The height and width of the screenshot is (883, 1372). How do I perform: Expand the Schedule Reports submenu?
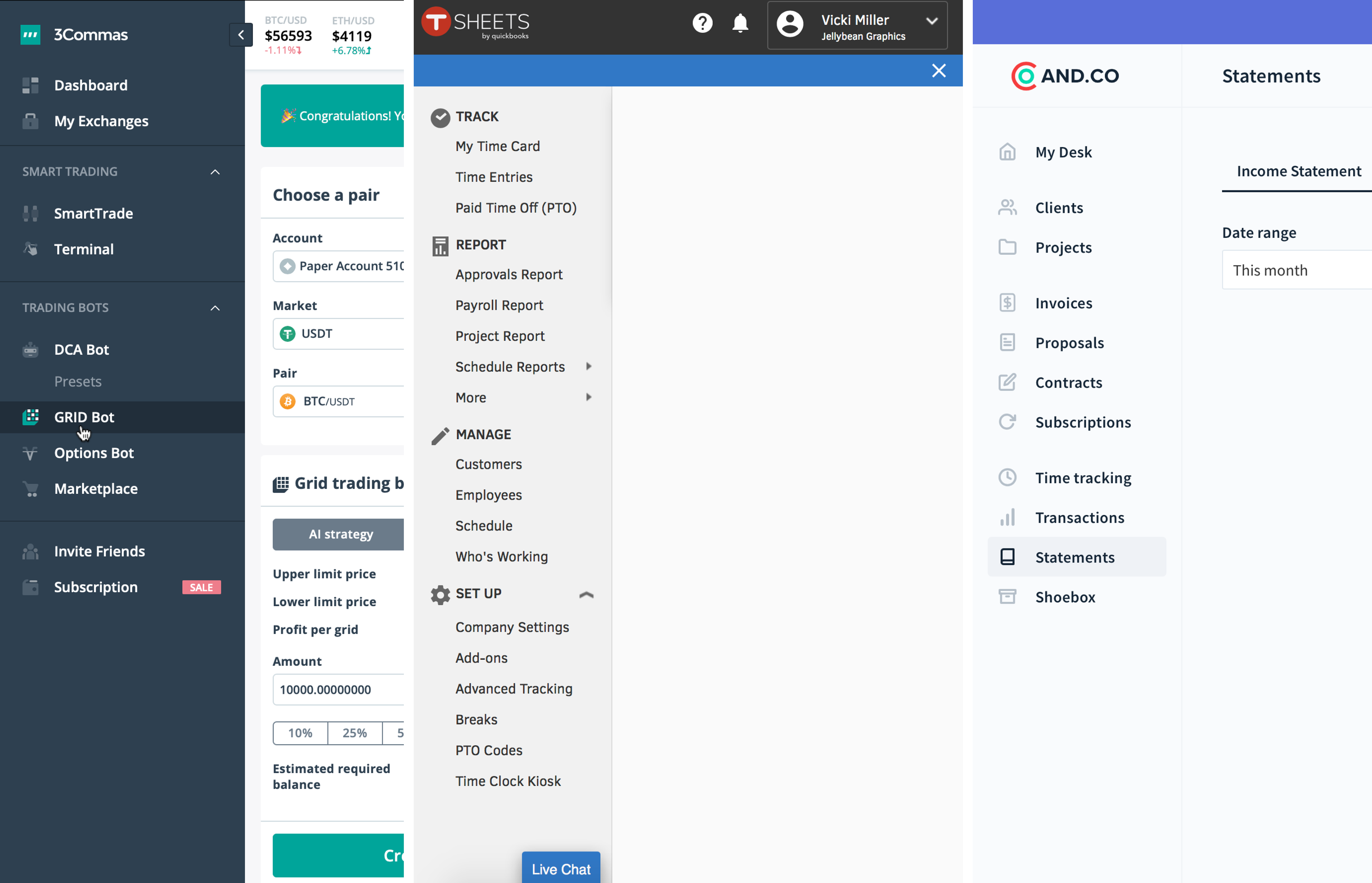[x=588, y=366]
